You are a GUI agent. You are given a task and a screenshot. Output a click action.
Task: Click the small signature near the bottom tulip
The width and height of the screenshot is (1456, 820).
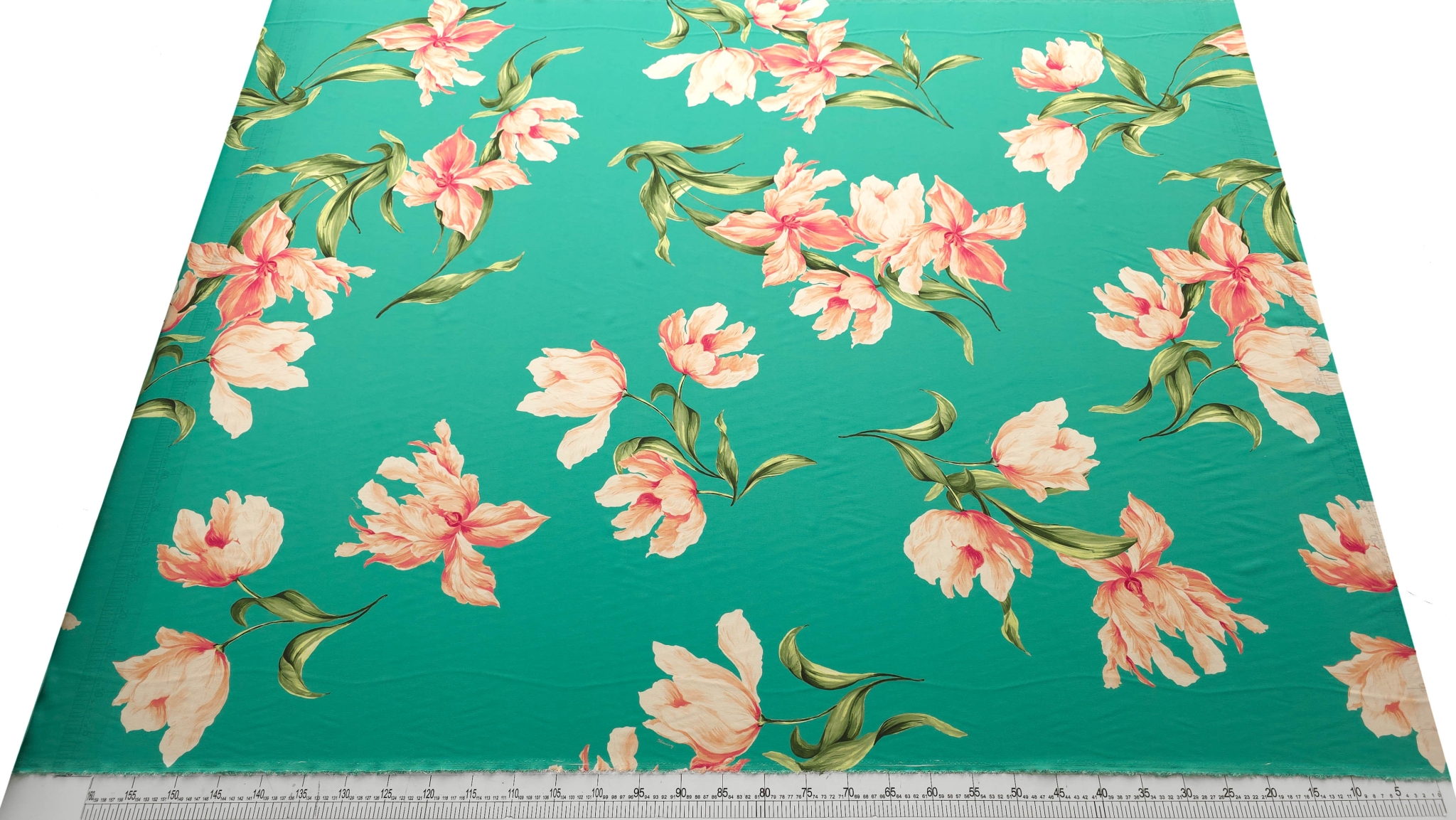665,745
